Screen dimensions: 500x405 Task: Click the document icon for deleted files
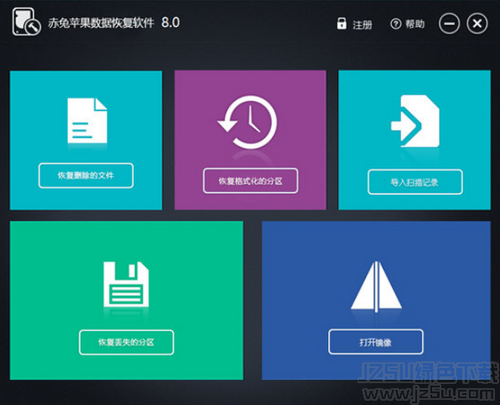(x=87, y=120)
